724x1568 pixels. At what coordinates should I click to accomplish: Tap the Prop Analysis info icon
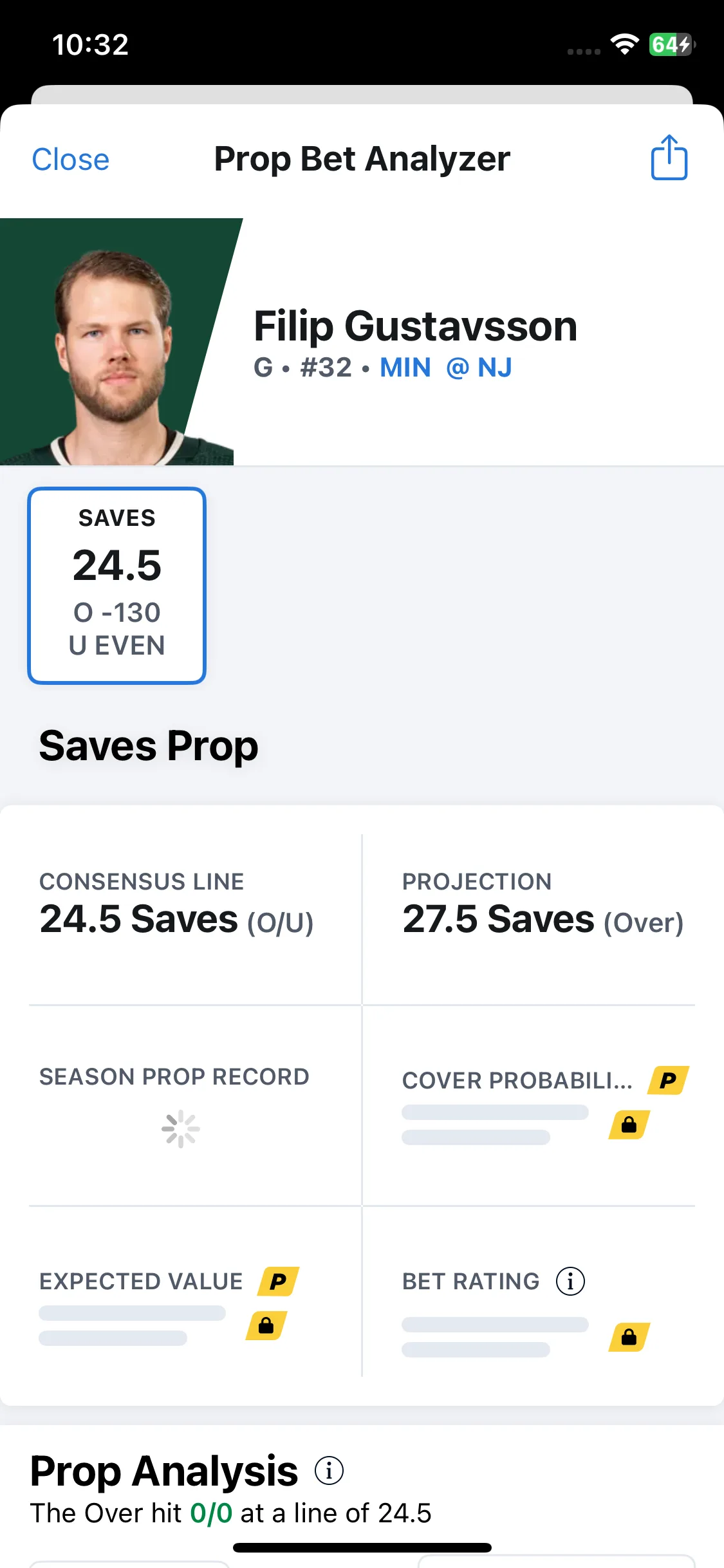[x=329, y=1470]
